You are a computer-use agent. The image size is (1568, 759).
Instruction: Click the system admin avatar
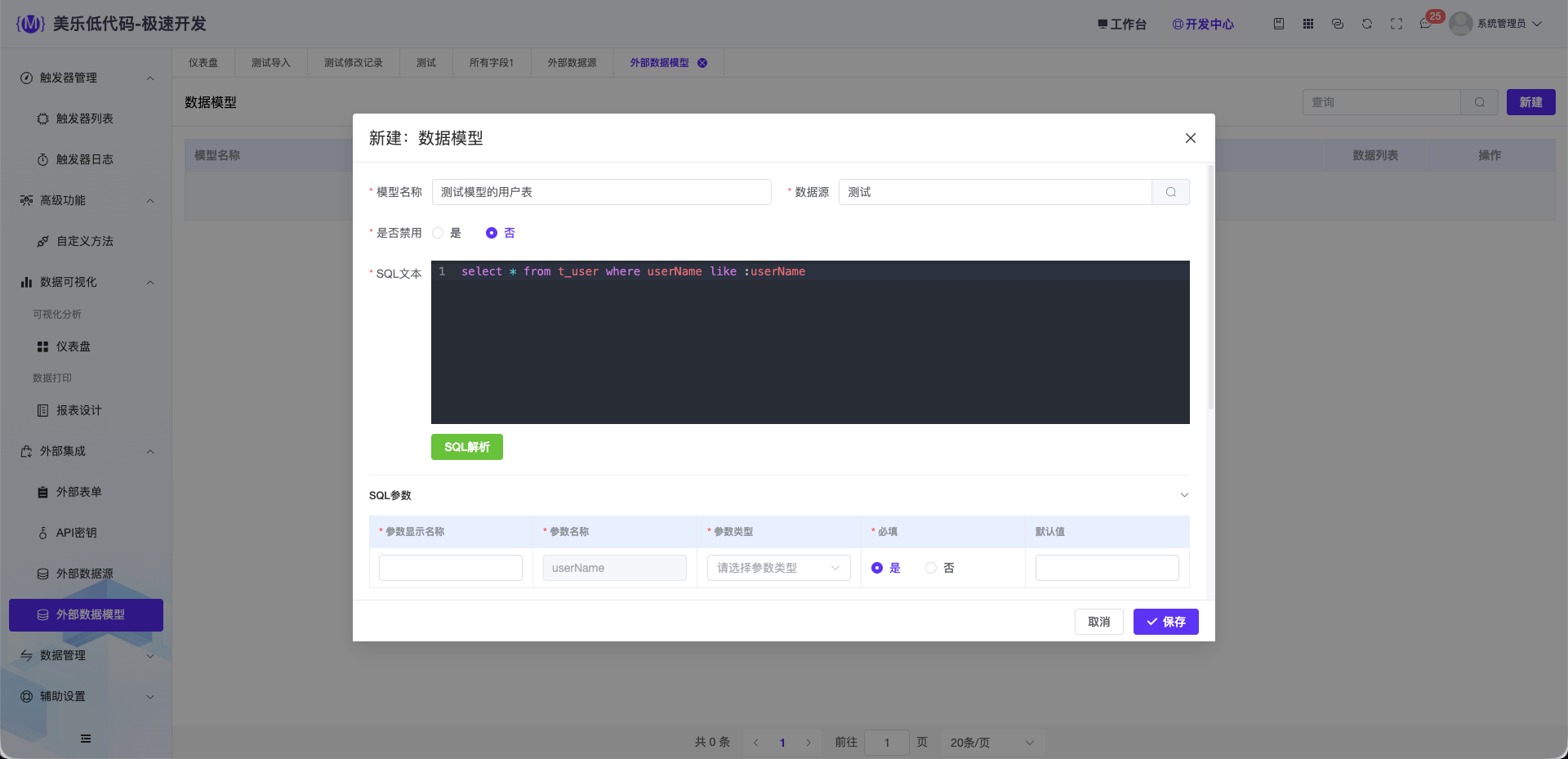click(x=1461, y=24)
